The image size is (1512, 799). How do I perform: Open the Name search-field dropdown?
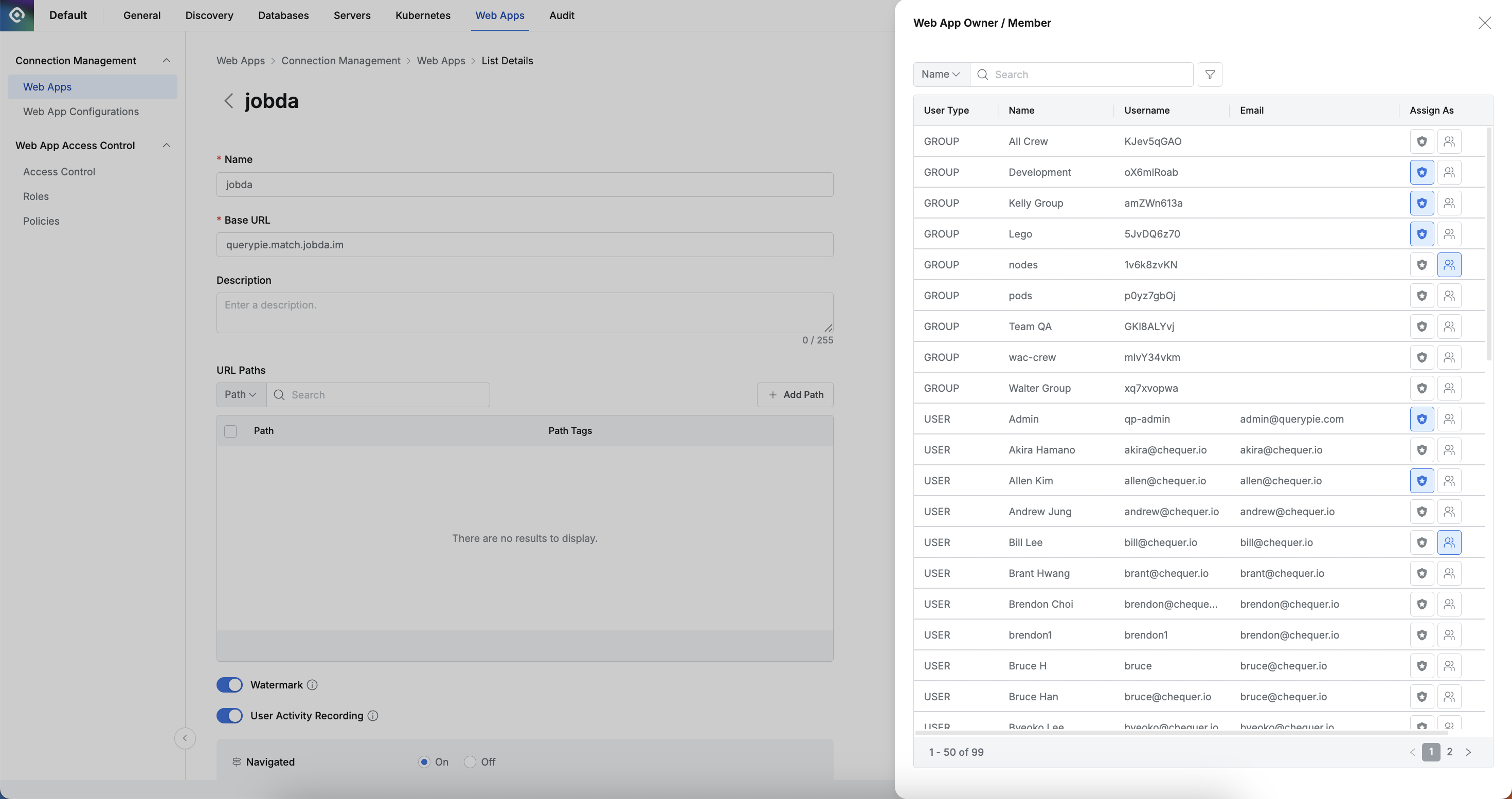[x=940, y=75]
